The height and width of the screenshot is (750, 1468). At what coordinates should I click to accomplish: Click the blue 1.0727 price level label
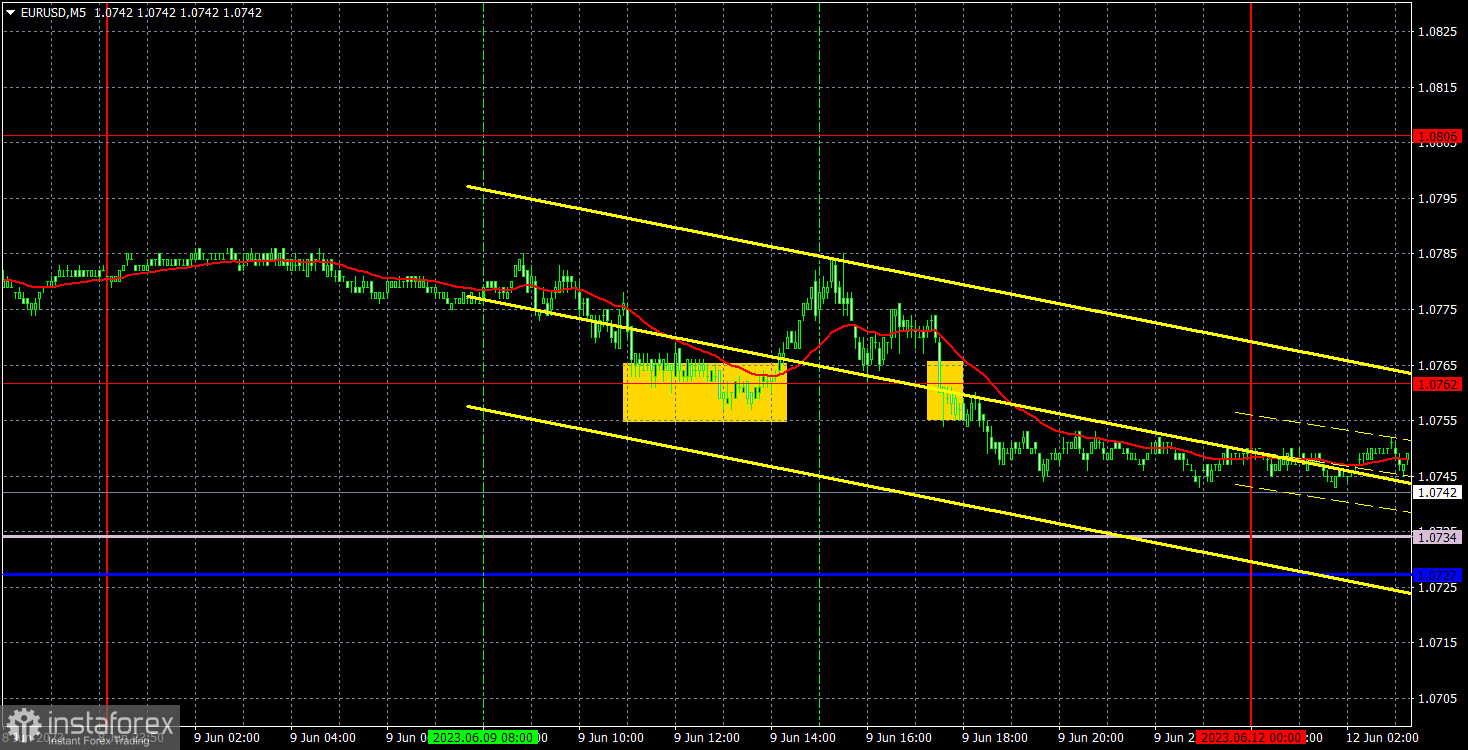pyautogui.click(x=1438, y=575)
